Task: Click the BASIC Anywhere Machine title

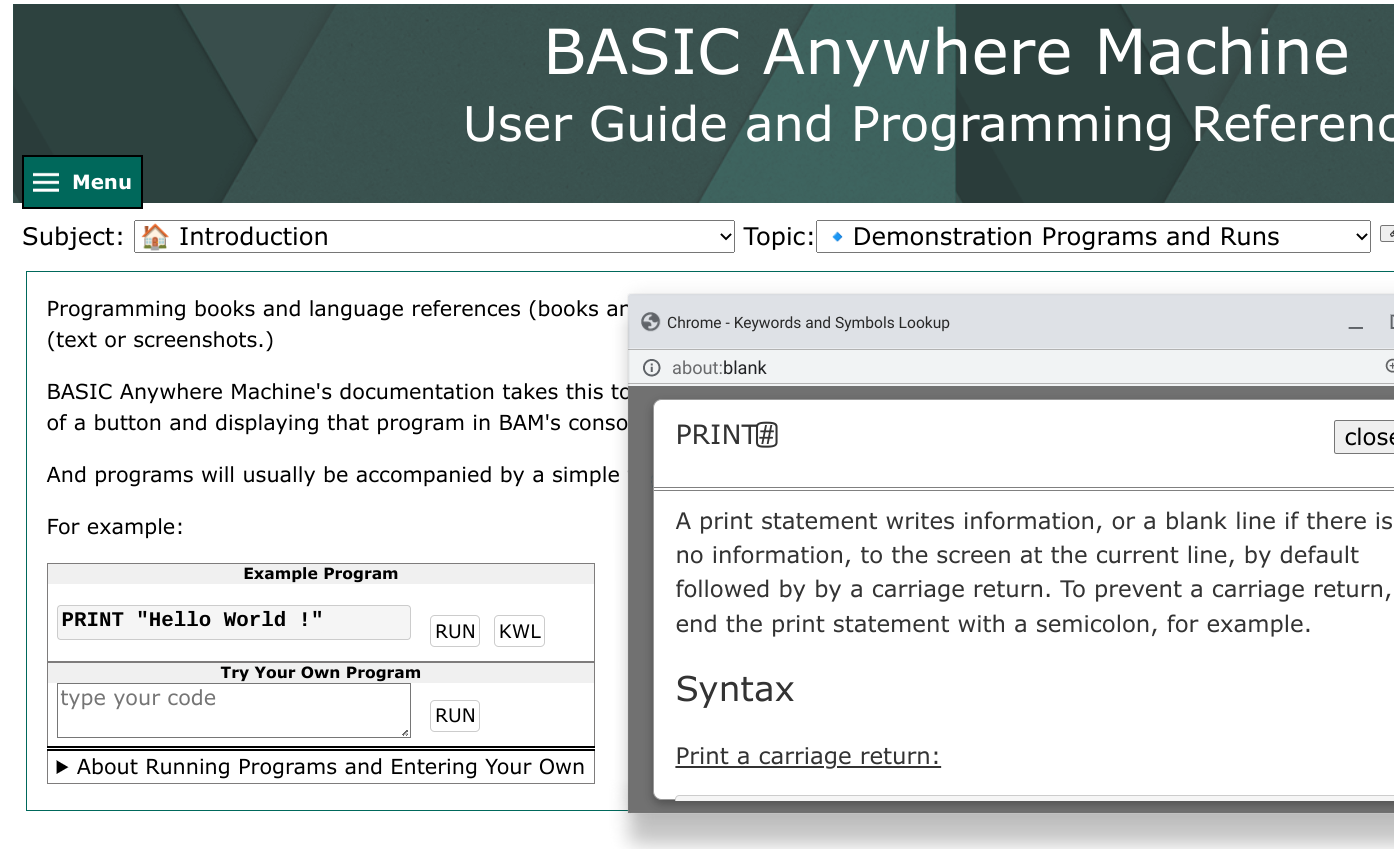Action: tap(946, 52)
